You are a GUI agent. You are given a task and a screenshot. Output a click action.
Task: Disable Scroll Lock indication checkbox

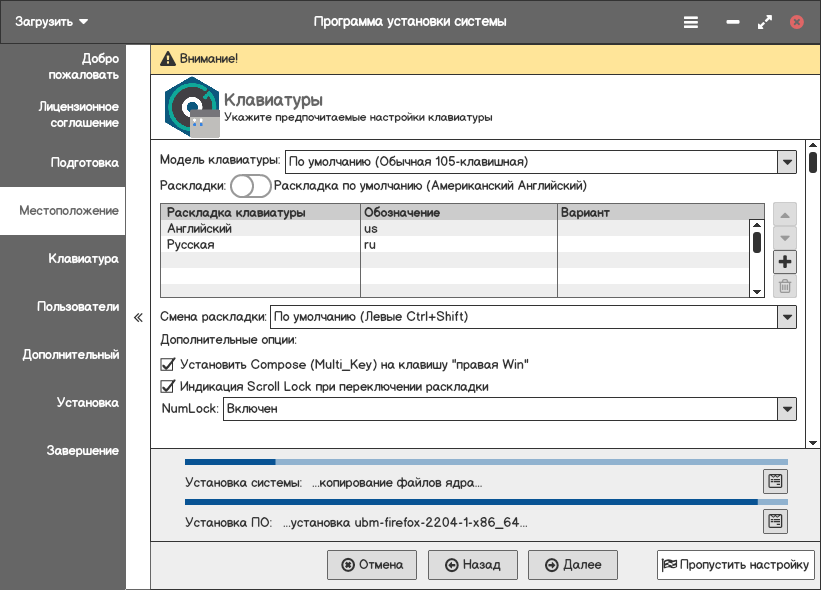(168, 386)
